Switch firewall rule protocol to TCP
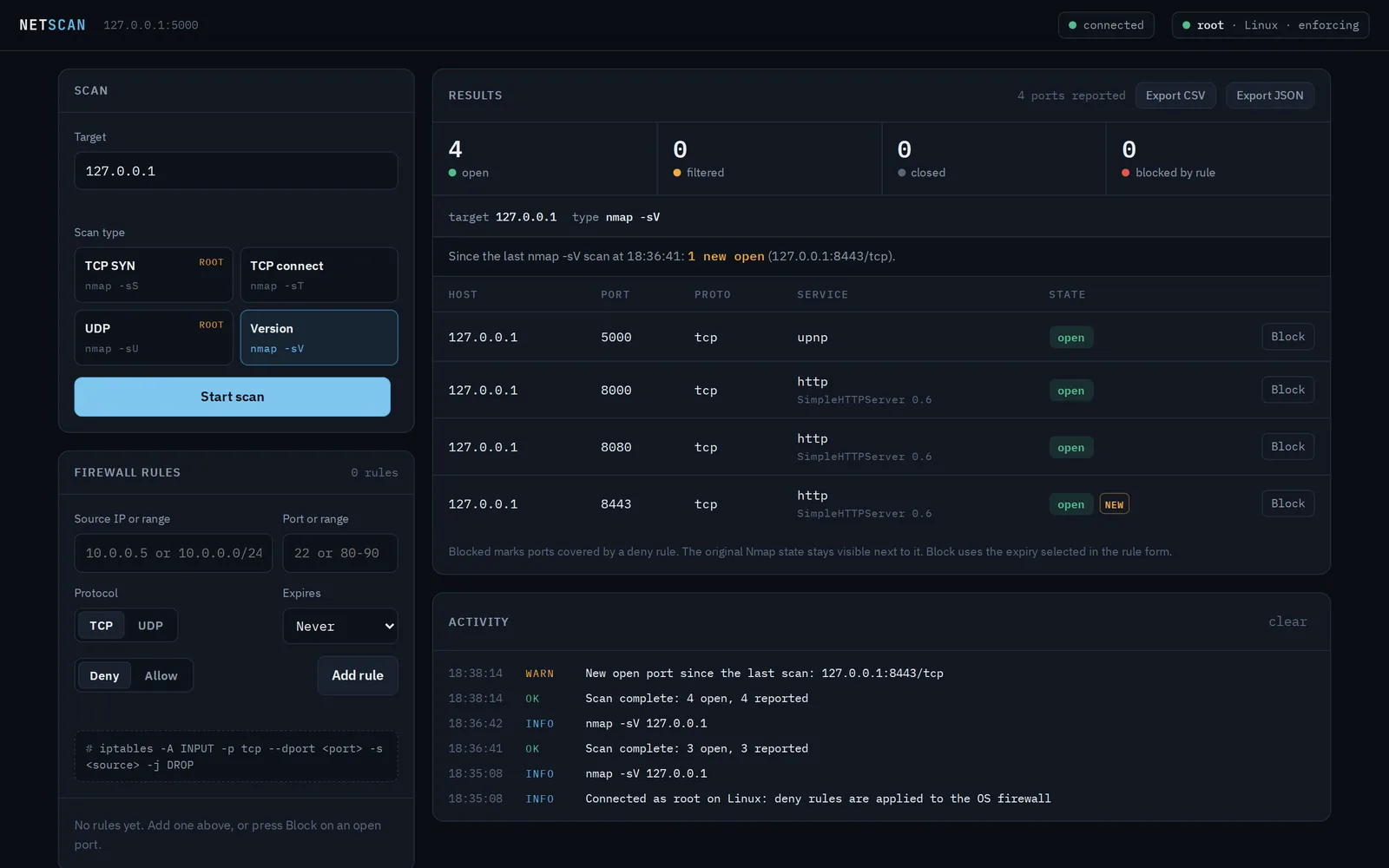Screen dimensions: 1389x868 pyautogui.click(x=101, y=625)
